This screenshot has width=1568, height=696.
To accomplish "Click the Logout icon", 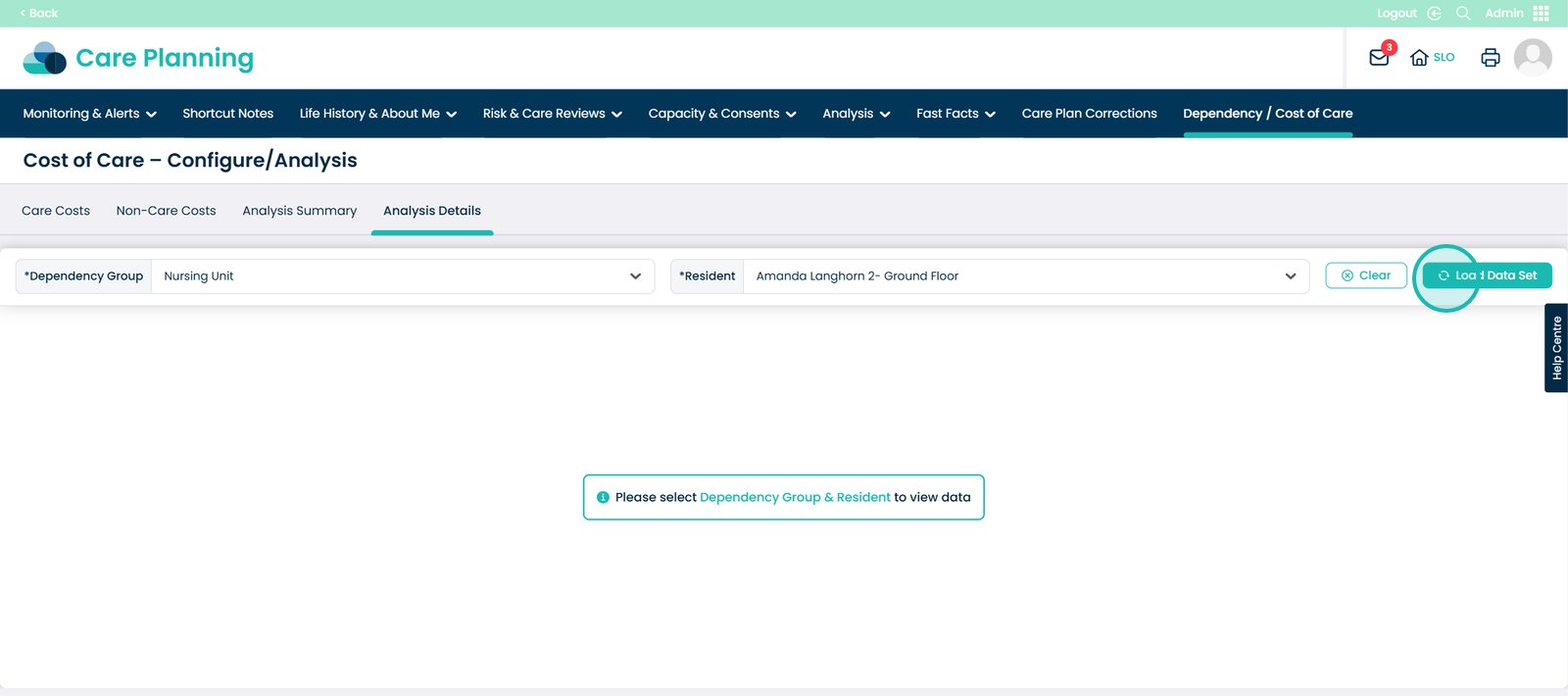I will click(x=1434, y=13).
